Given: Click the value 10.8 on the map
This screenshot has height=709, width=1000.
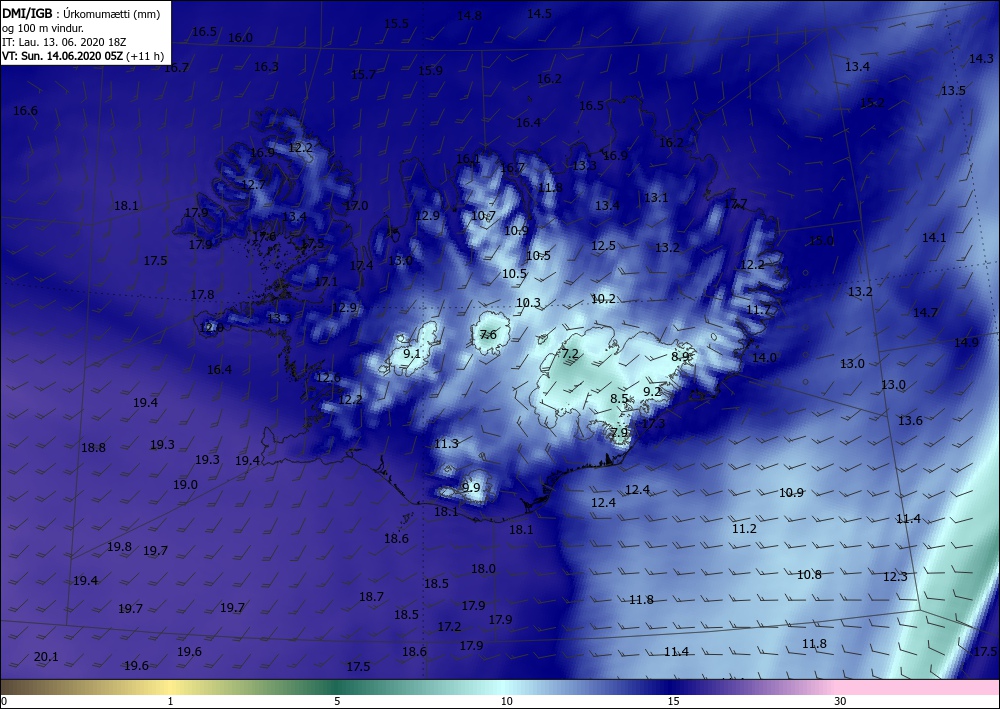Looking at the screenshot, I should pos(809,574).
